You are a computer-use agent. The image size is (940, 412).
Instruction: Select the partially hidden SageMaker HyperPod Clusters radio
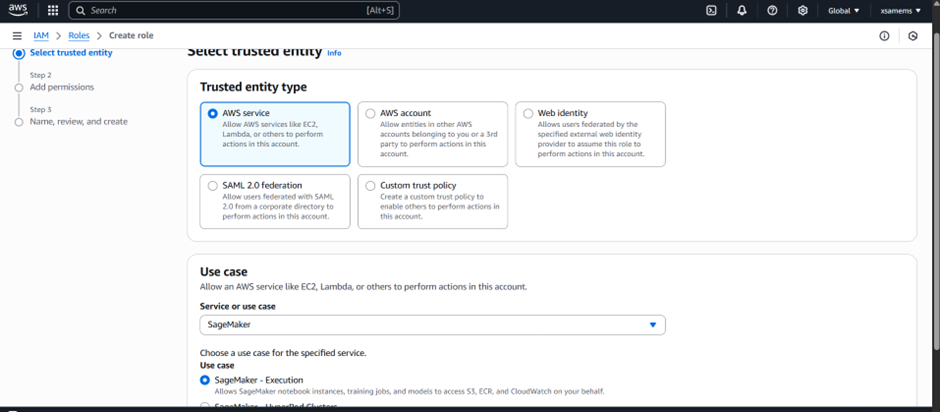point(205,405)
